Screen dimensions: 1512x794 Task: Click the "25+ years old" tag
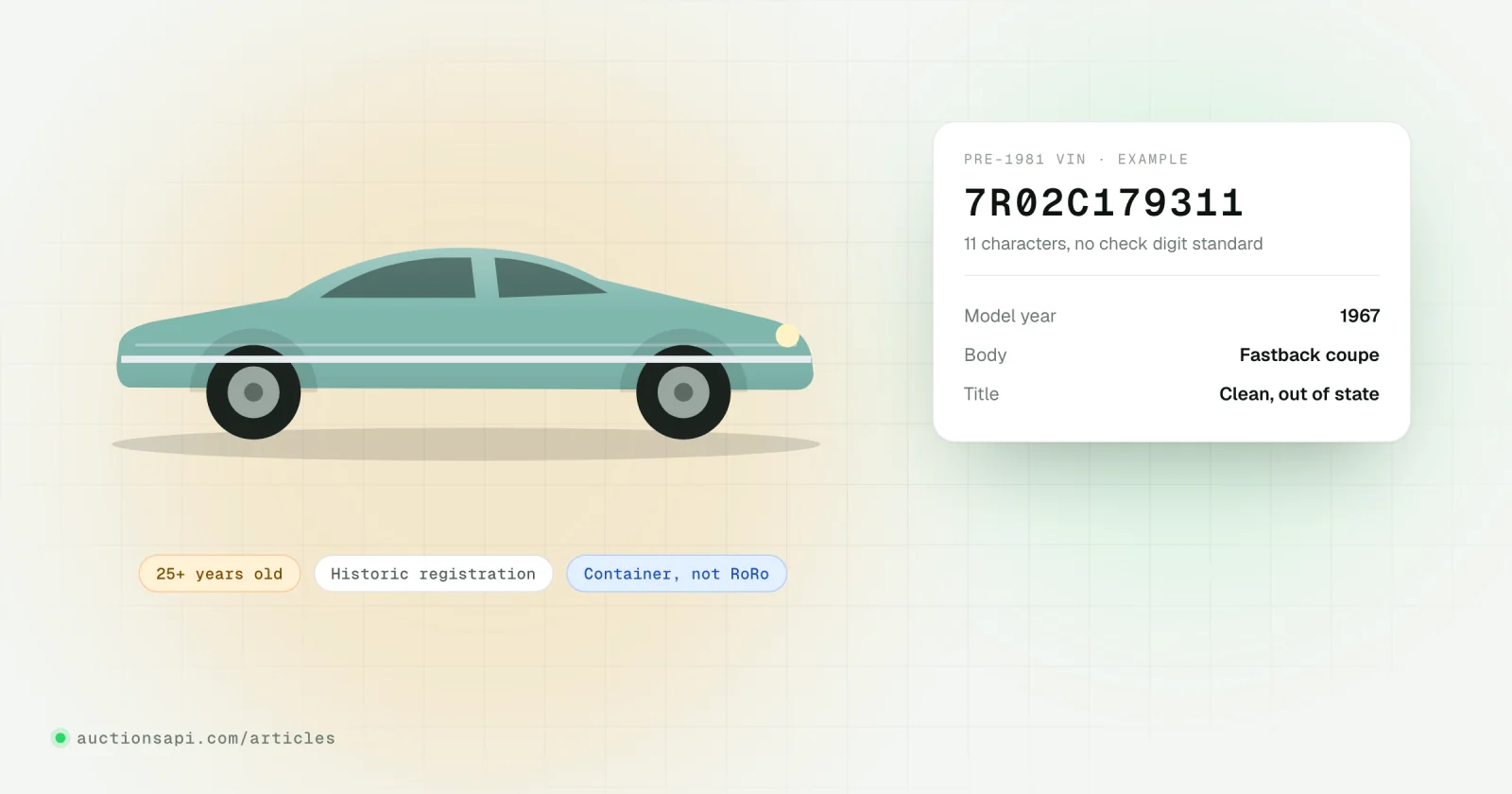tap(219, 574)
